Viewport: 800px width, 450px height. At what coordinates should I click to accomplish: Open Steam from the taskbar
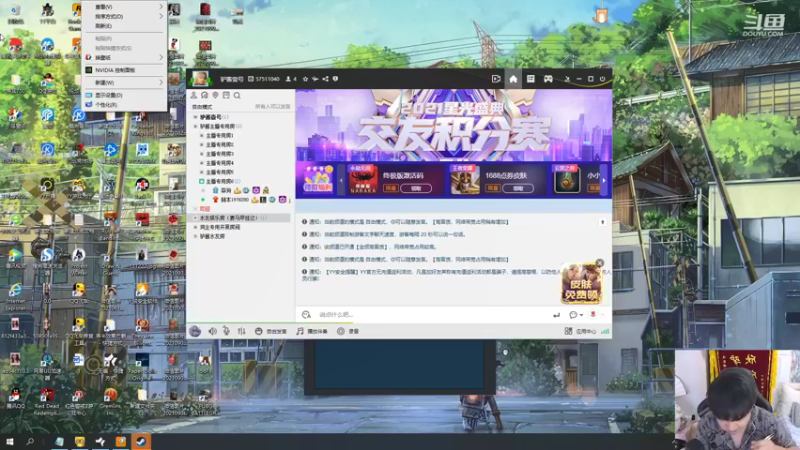click(x=141, y=441)
